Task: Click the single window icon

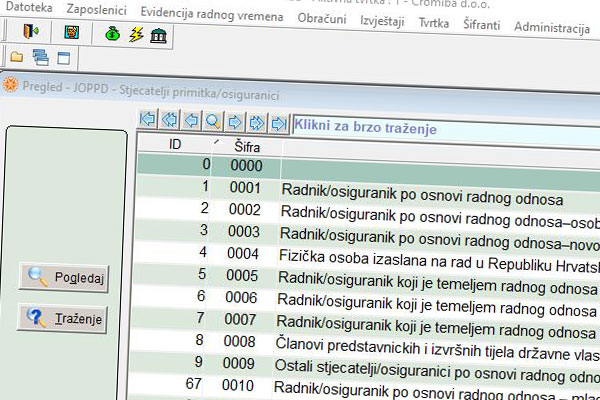Action: (64, 58)
